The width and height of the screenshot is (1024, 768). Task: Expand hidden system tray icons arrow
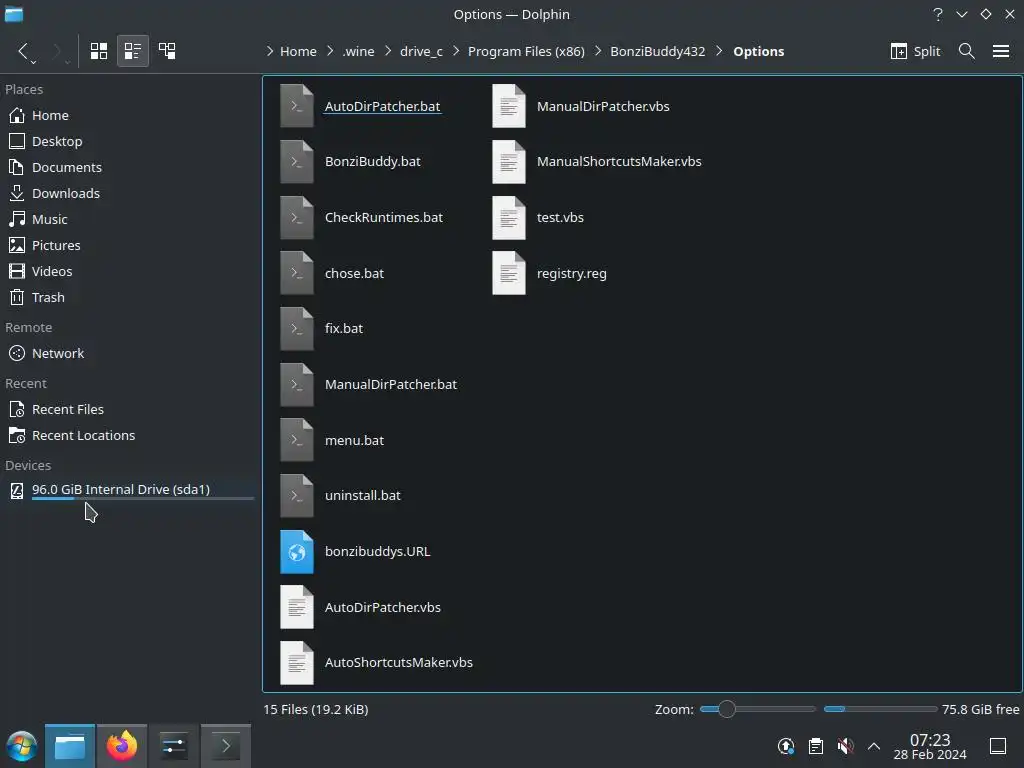(x=874, y=746)
